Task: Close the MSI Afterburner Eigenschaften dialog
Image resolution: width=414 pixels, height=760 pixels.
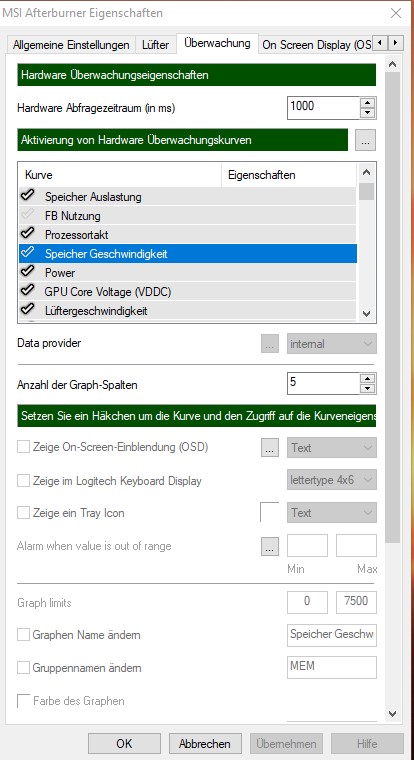Action: coord(396,14)
